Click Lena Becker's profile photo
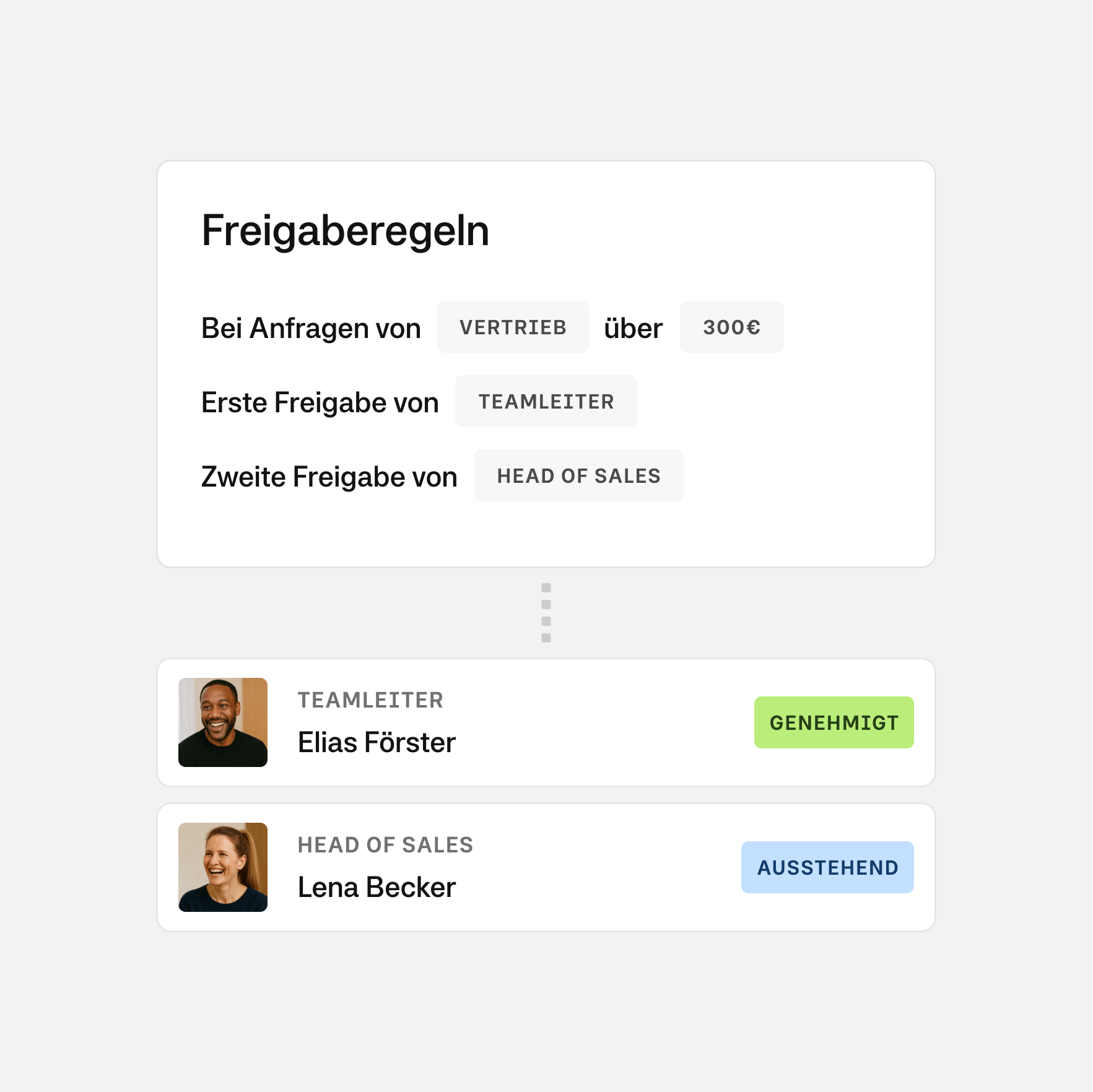 pos(223,867)
